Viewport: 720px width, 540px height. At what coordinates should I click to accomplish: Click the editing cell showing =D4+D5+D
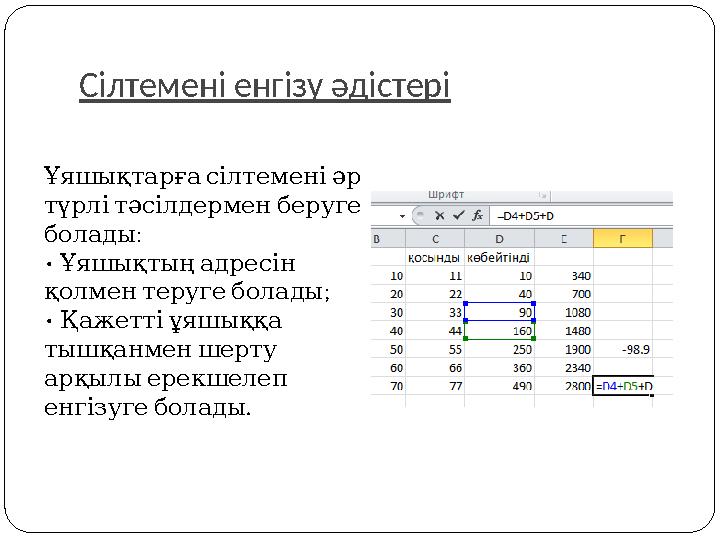click(x=623, y=386)
